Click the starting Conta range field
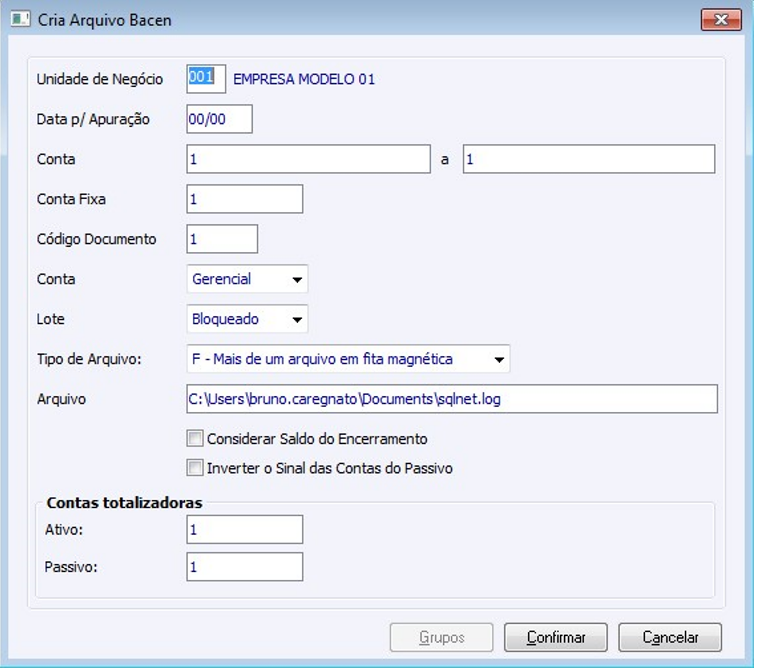The image size is (758, 669). (308, 159)
